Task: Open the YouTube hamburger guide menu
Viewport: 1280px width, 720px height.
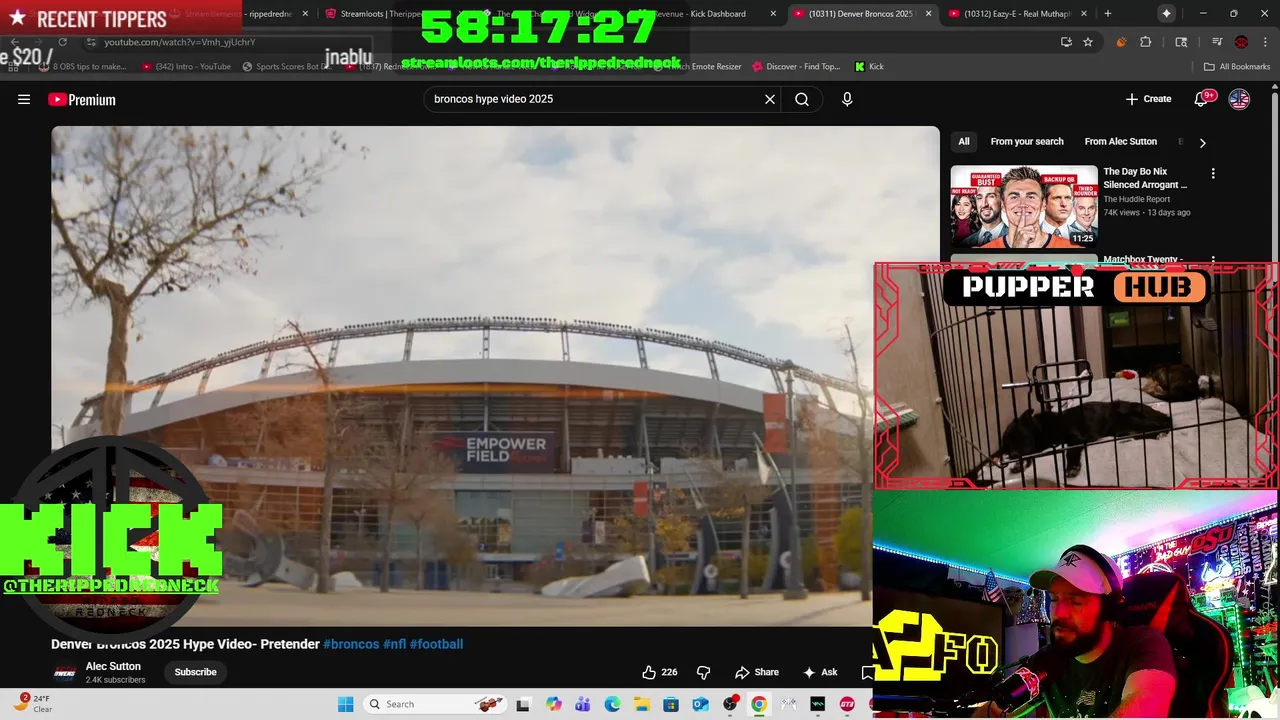Action: [x=24, y=99]
